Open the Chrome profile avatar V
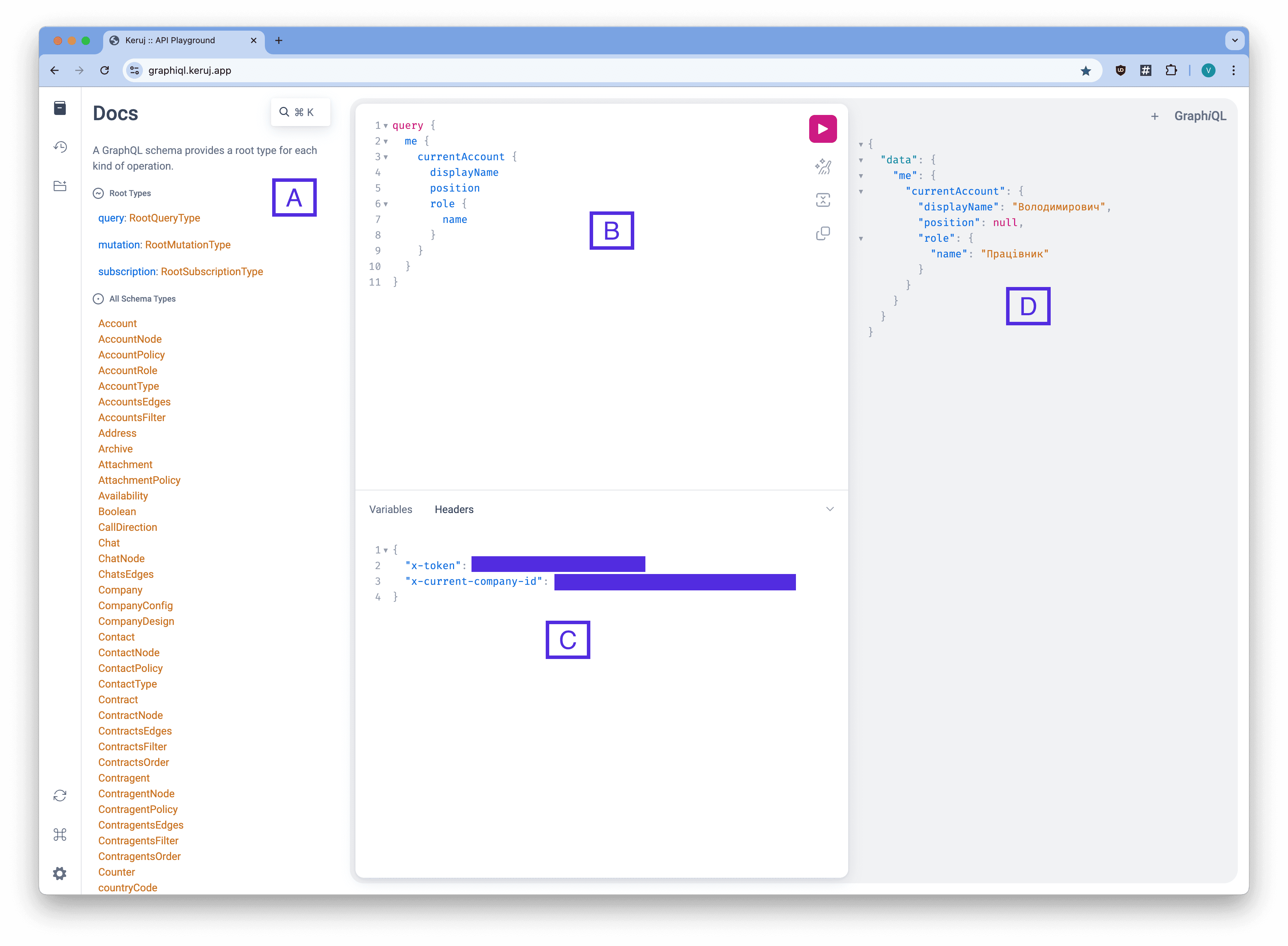The image size is (1288, 946). [x=1208, y=70]
